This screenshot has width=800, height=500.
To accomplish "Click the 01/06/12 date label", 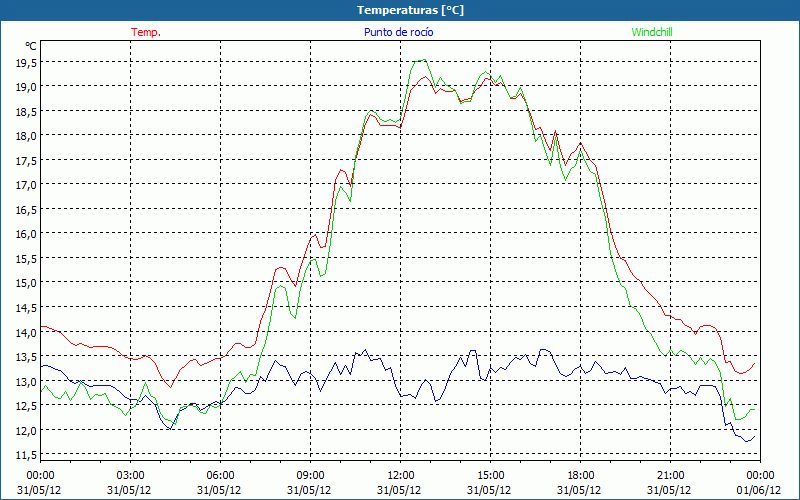I will (758, 490).
